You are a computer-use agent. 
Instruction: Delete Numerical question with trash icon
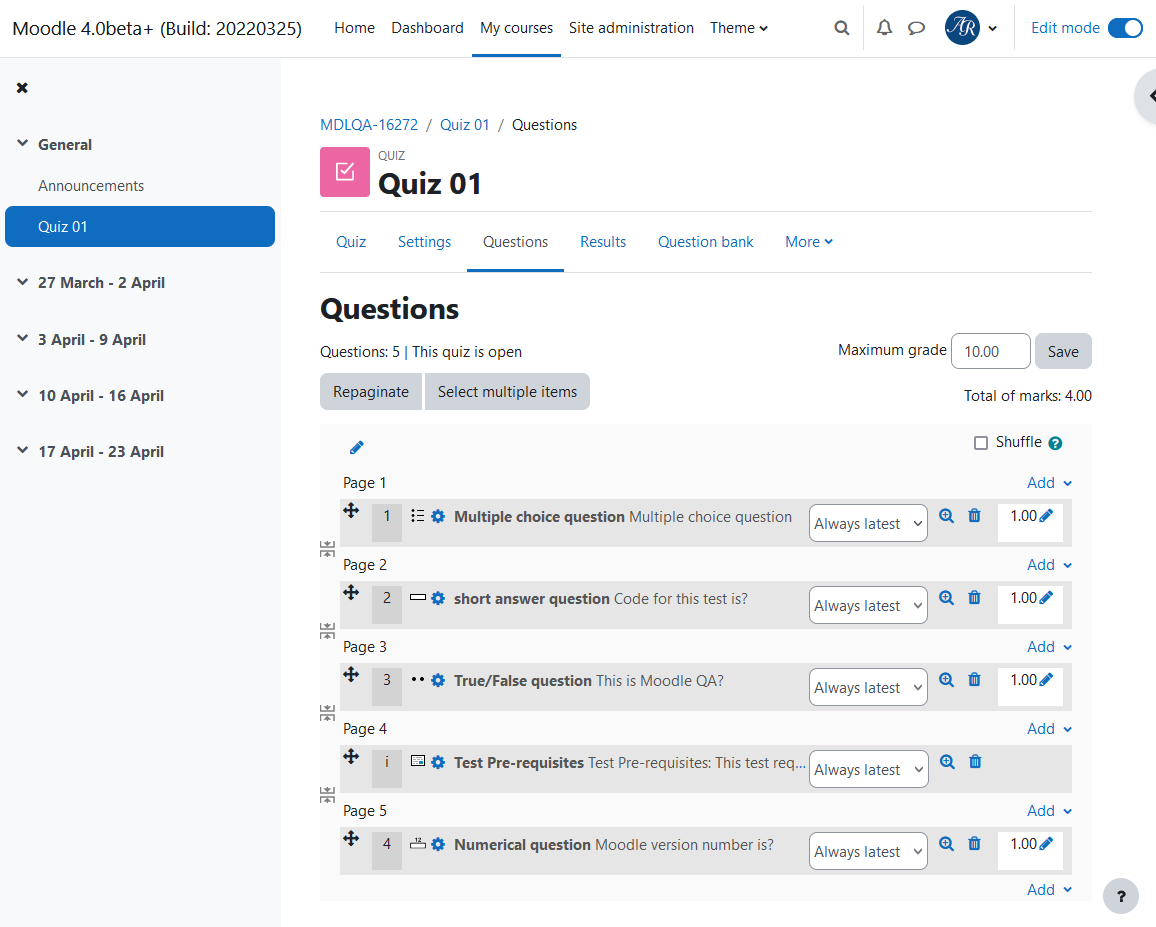click(x=975, y=843)
